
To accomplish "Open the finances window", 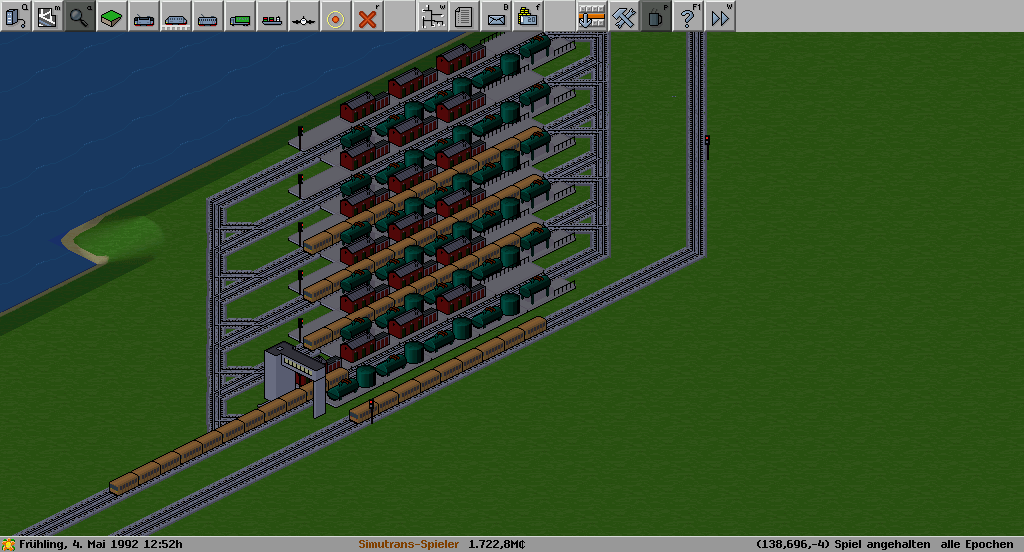I will click(528, 16).
